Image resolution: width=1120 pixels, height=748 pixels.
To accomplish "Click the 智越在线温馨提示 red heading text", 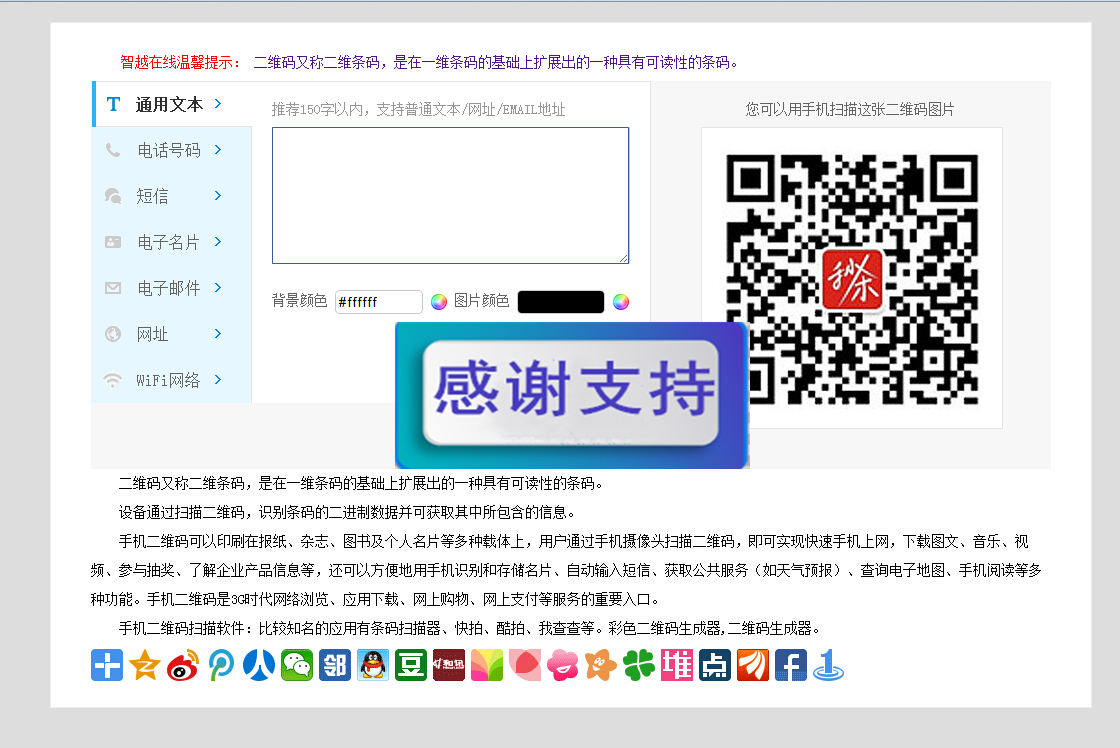I will (181, 62).
